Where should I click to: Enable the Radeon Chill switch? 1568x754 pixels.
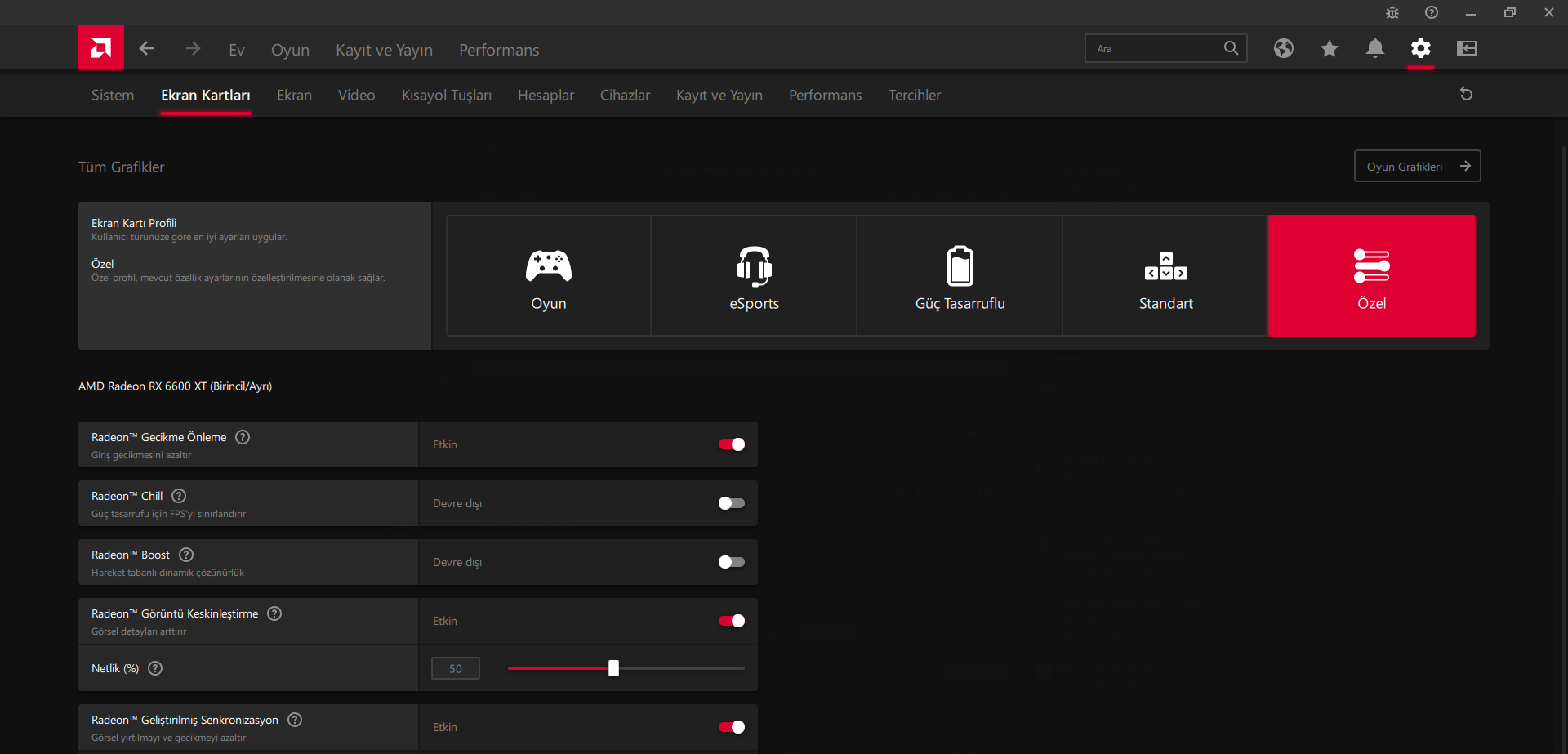732,503
